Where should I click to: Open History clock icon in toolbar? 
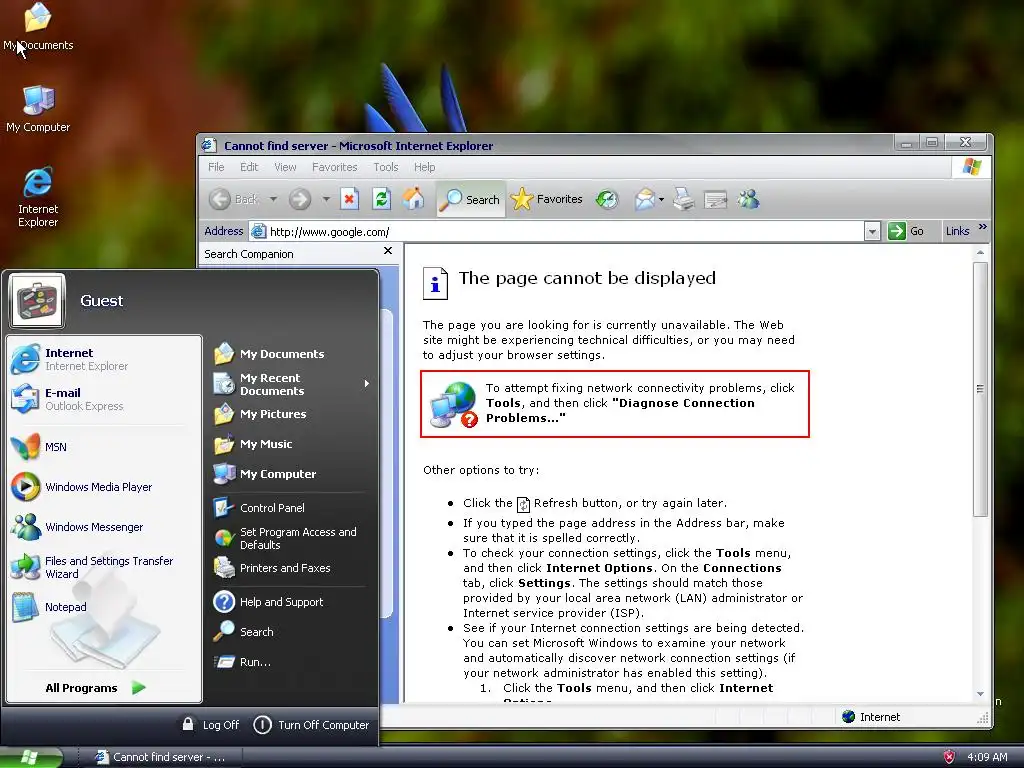(607, 199)
